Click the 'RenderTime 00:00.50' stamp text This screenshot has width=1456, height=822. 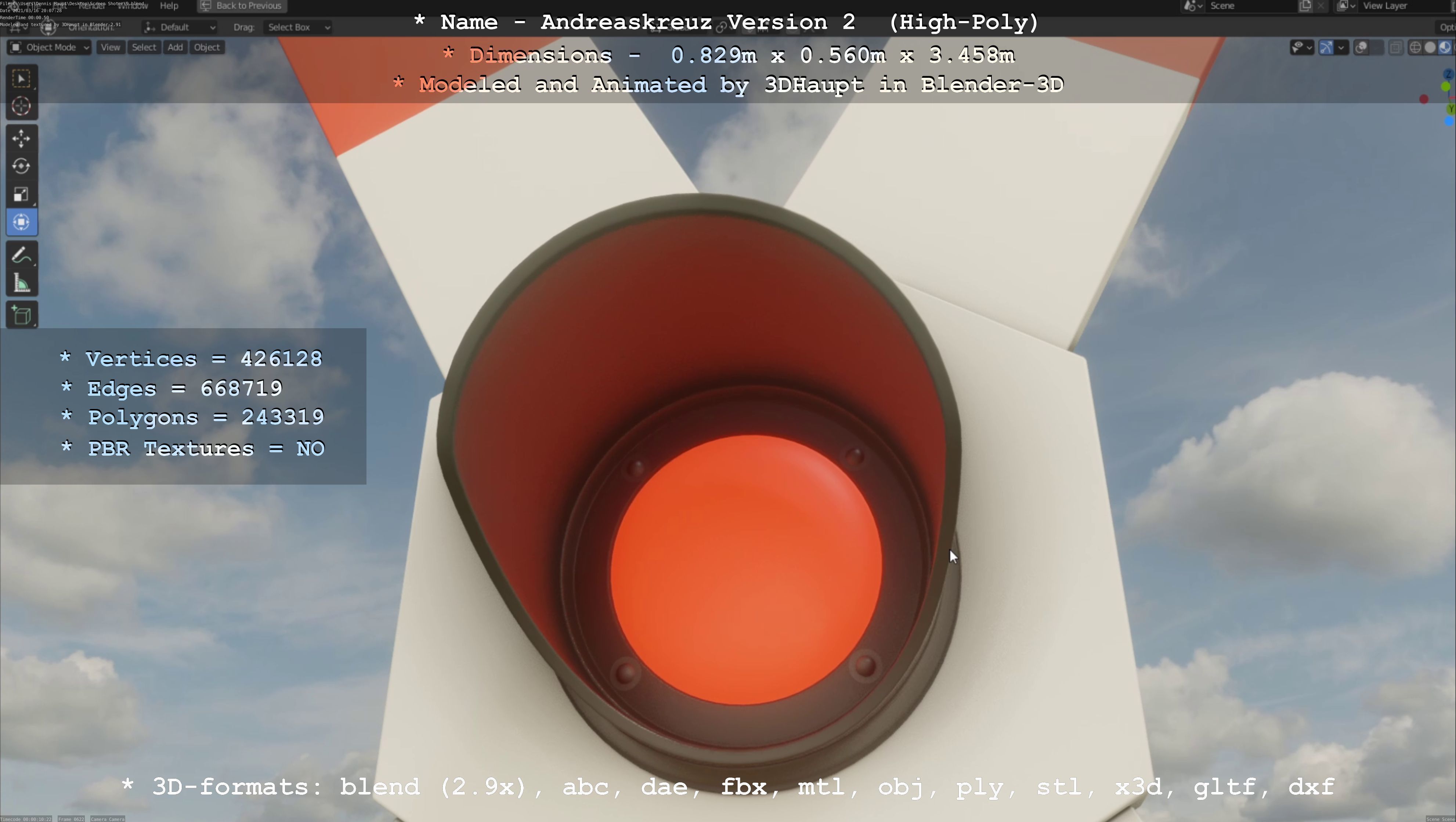coord(24,18)
